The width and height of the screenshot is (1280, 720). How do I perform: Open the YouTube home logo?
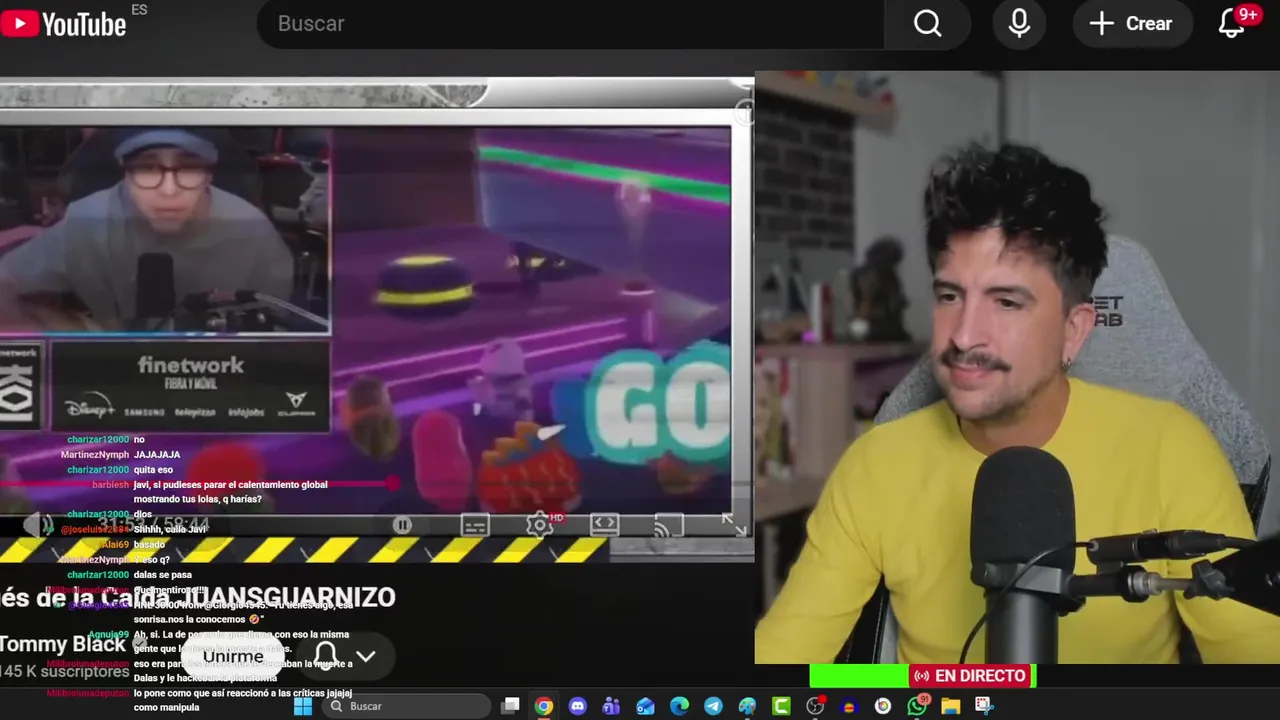64,23
